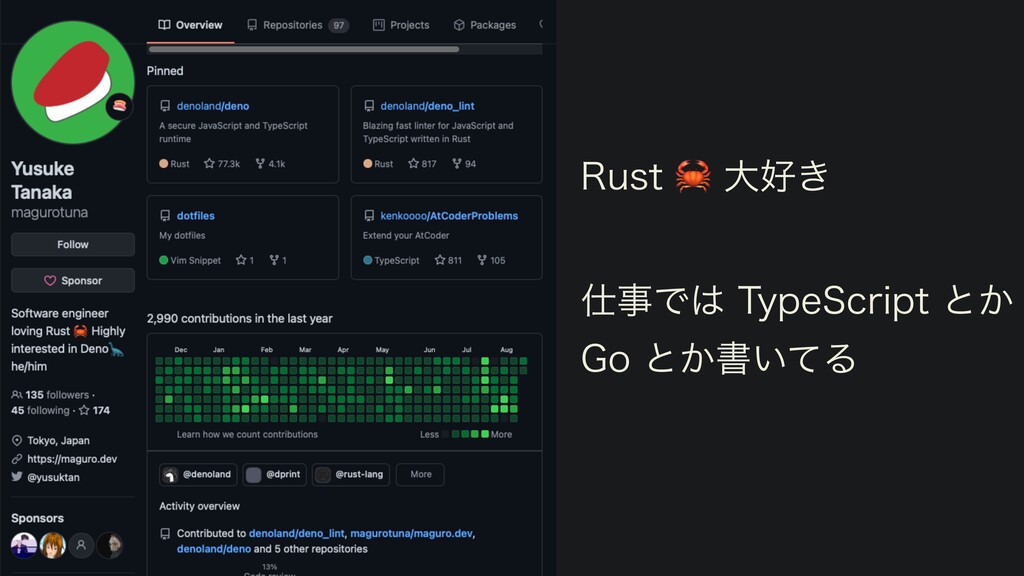Follow Yusuke Tanaka
Screen dimensions: 1024x576
click(72, 244)
